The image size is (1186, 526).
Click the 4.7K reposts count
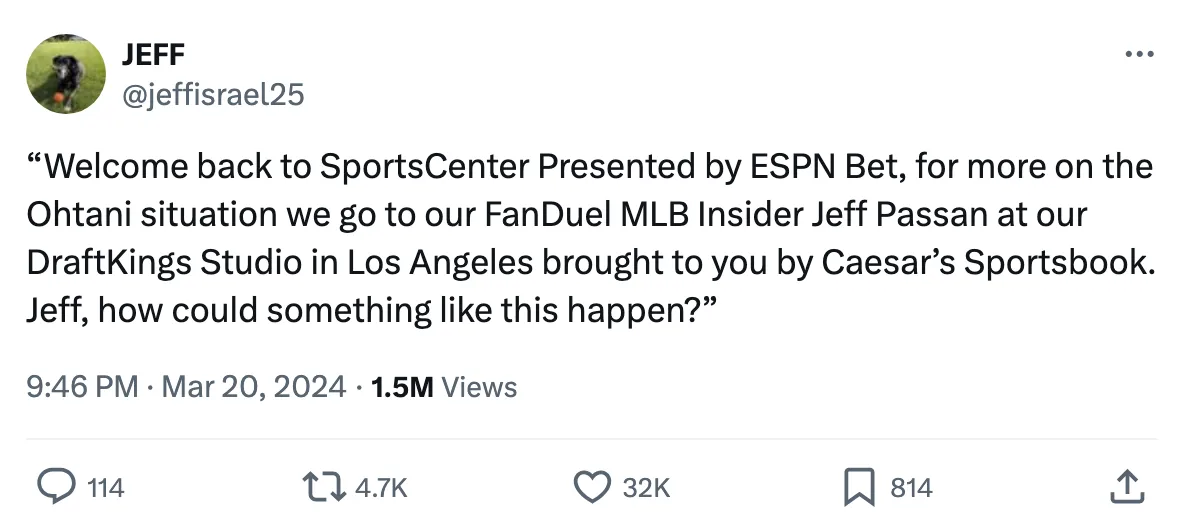click(x=382, y=488)
